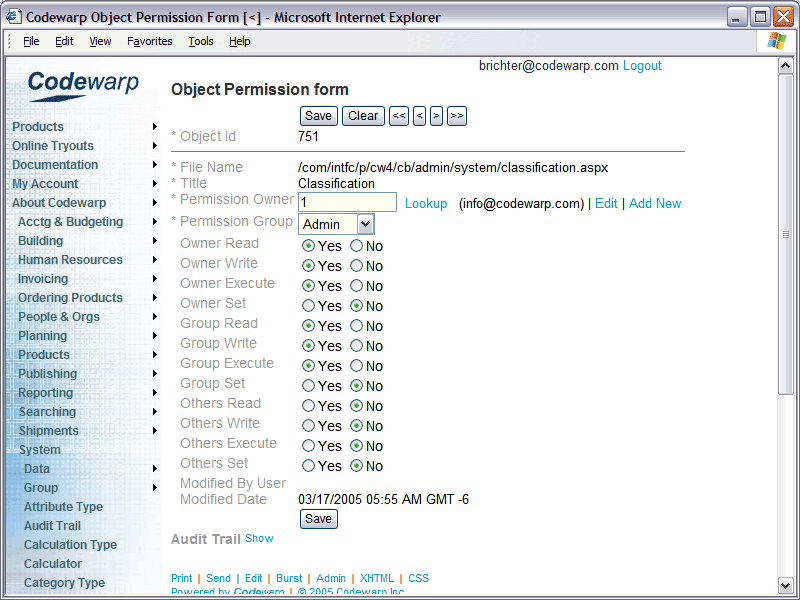Image resolution: width=800 pixels, height=600 pixels.
Task: Click the Codewarp logo
Action: point(83,85)
